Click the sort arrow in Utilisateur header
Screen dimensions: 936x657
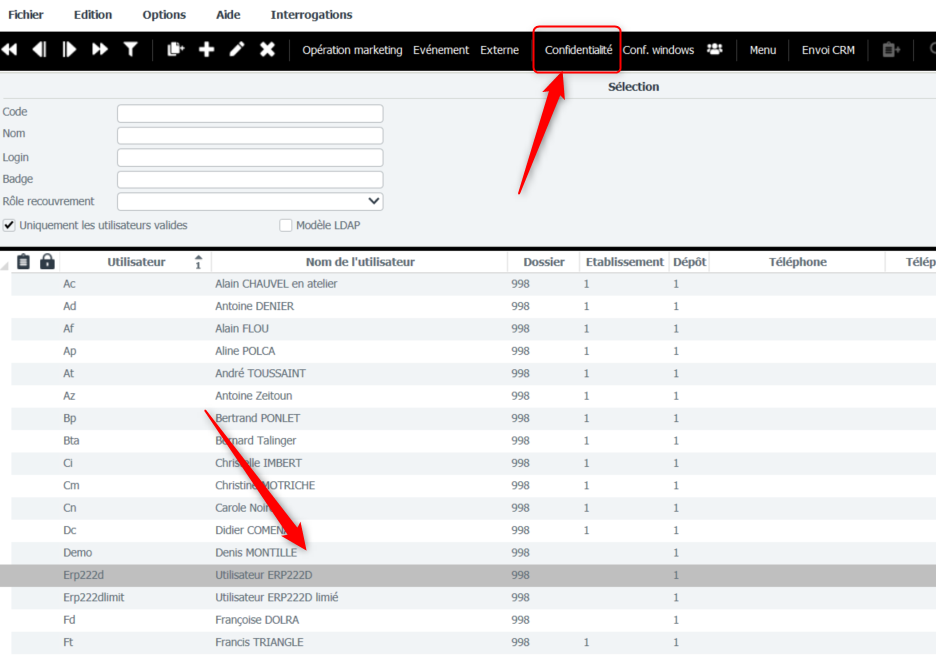[x=198, y=262]
